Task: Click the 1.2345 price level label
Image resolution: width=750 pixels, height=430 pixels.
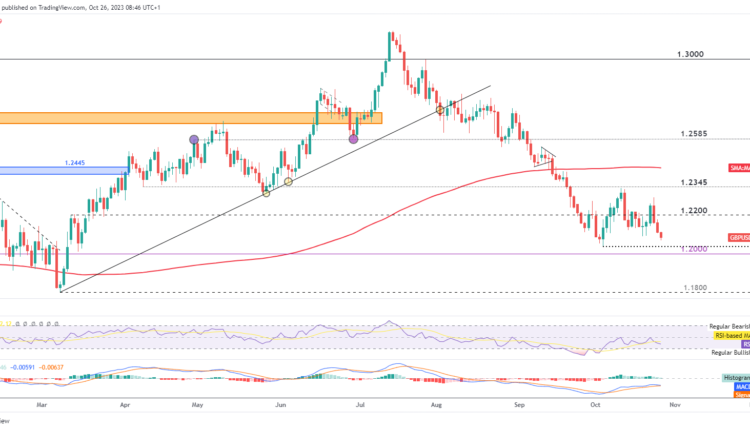Action: (694, 182)
